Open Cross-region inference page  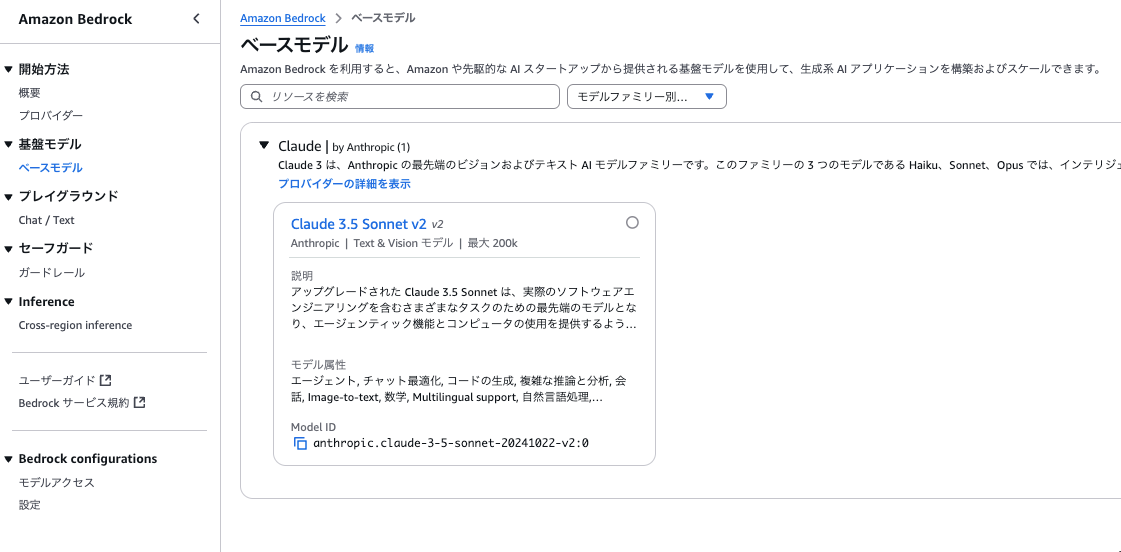[x=75, y=325]
